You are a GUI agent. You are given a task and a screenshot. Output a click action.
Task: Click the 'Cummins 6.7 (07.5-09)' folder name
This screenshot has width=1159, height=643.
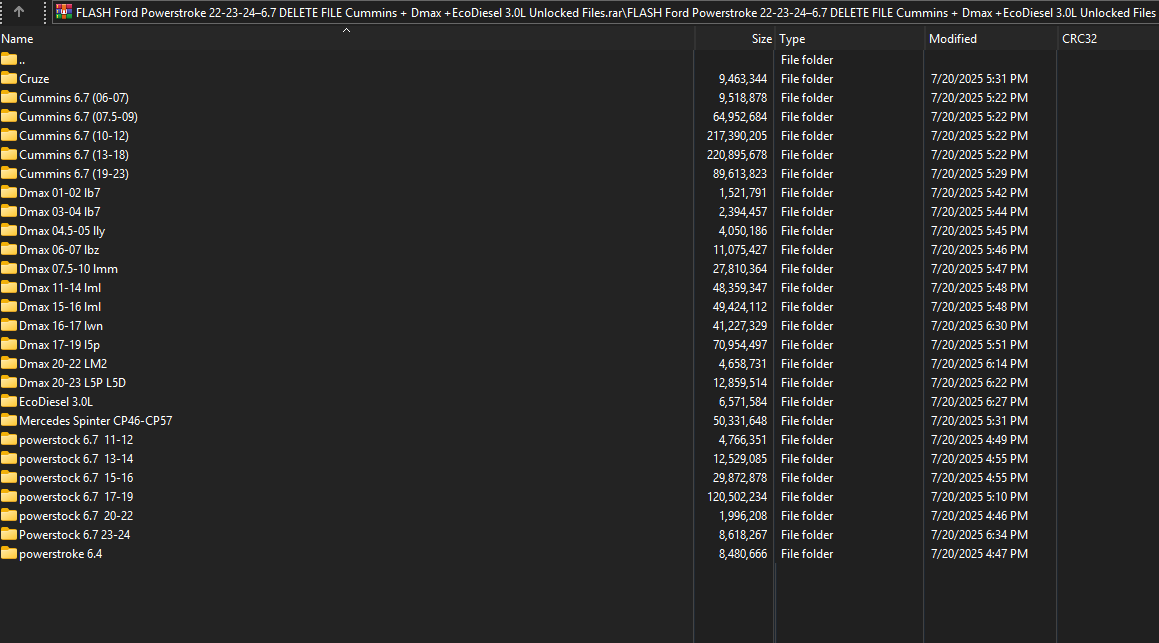click(78, 117)
